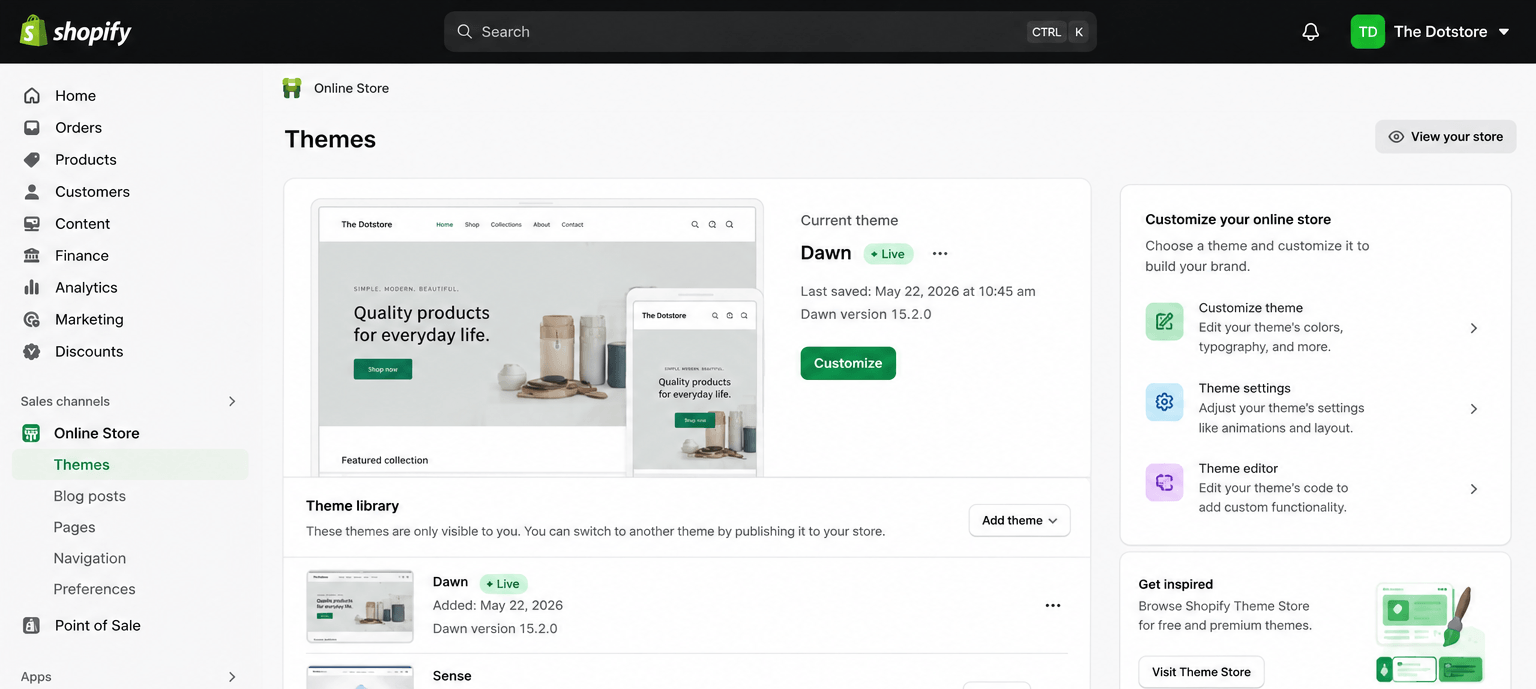Click the Shopify logo

click(x=76, y=31)
